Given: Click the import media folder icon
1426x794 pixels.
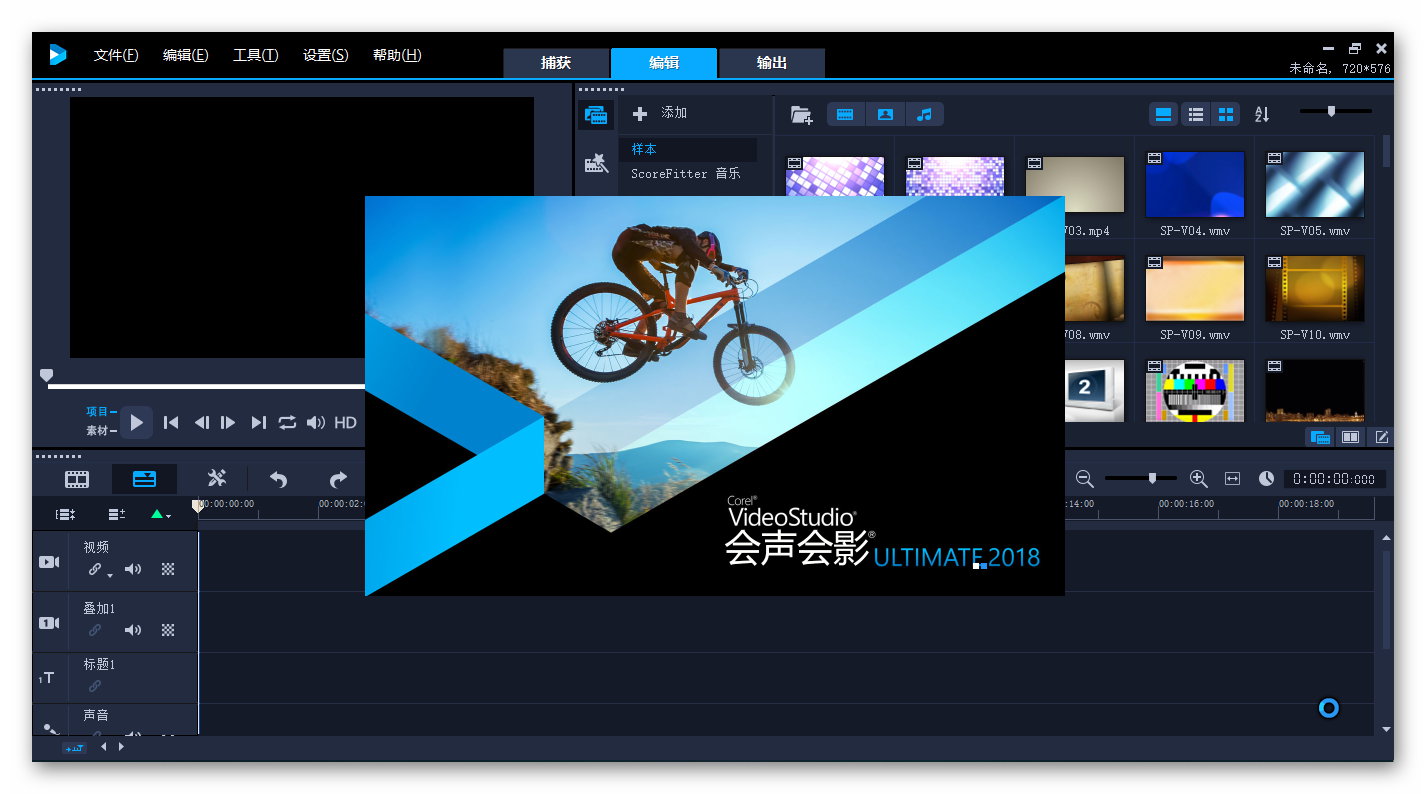Looking at the screenshot, I should (x=801, y=115).
